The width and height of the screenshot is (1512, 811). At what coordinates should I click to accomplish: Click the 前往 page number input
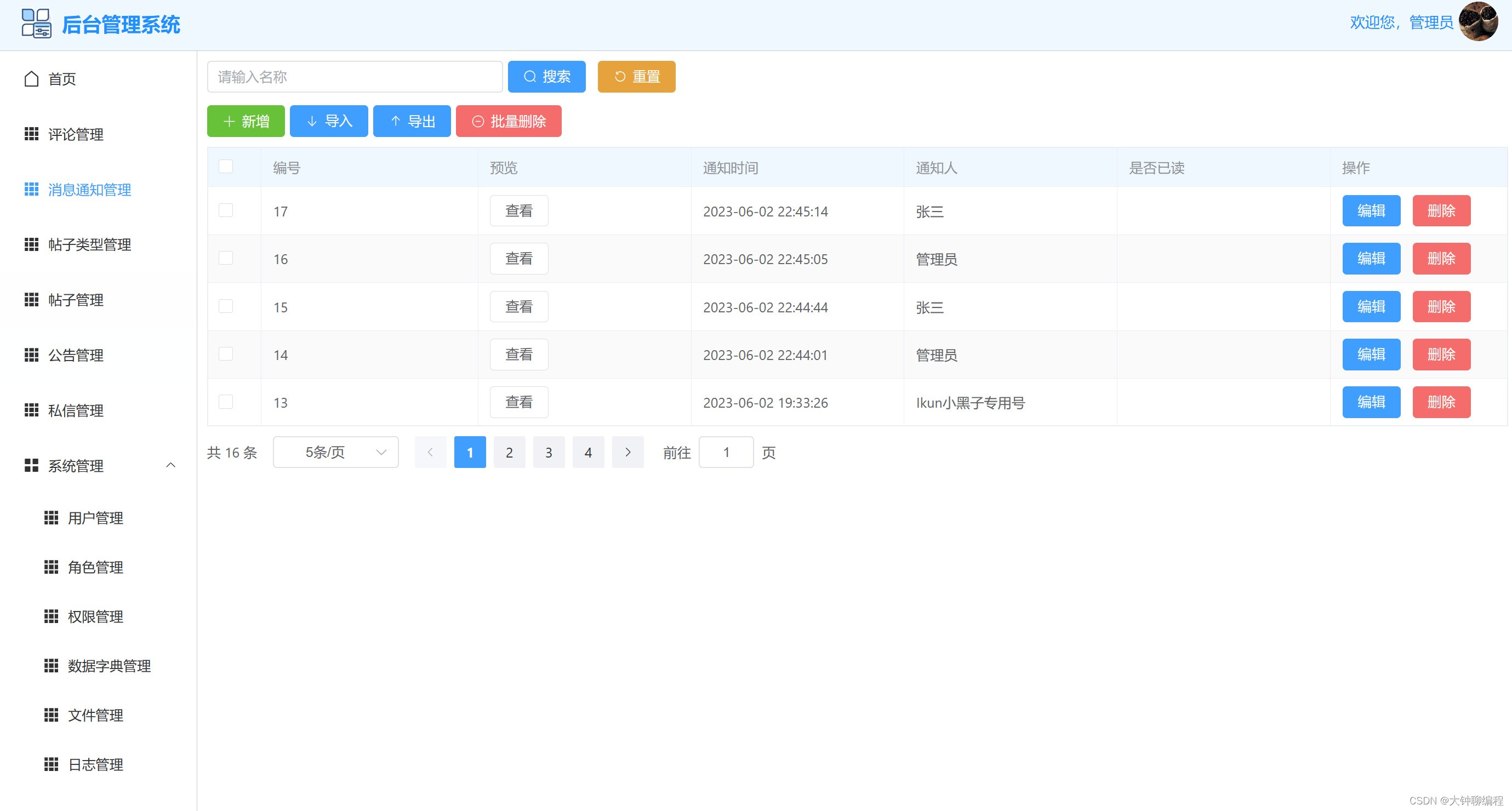pyautogui.click(x=726, y=452)
